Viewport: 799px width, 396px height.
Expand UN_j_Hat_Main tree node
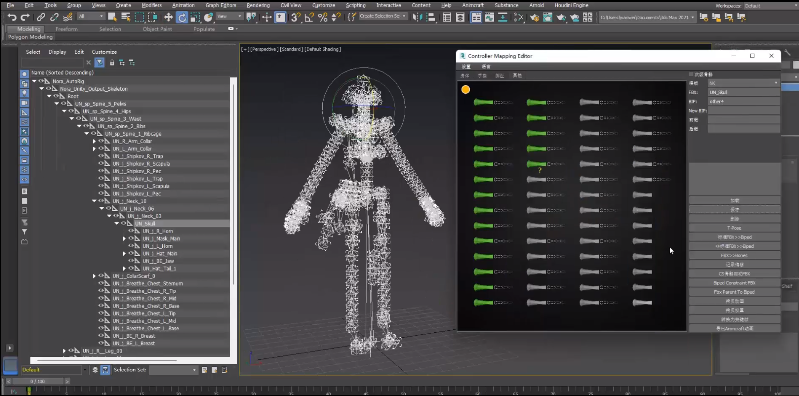[x=124, y=253]
